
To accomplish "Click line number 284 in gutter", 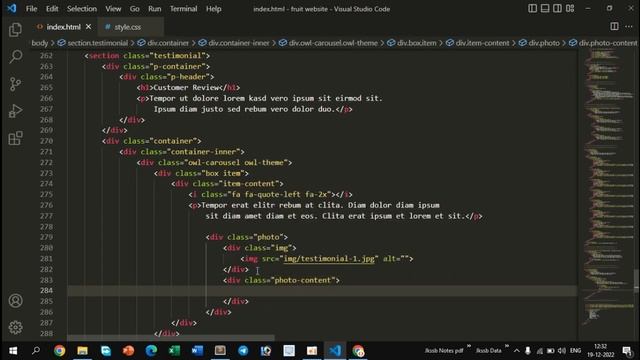I will point(46,291).
